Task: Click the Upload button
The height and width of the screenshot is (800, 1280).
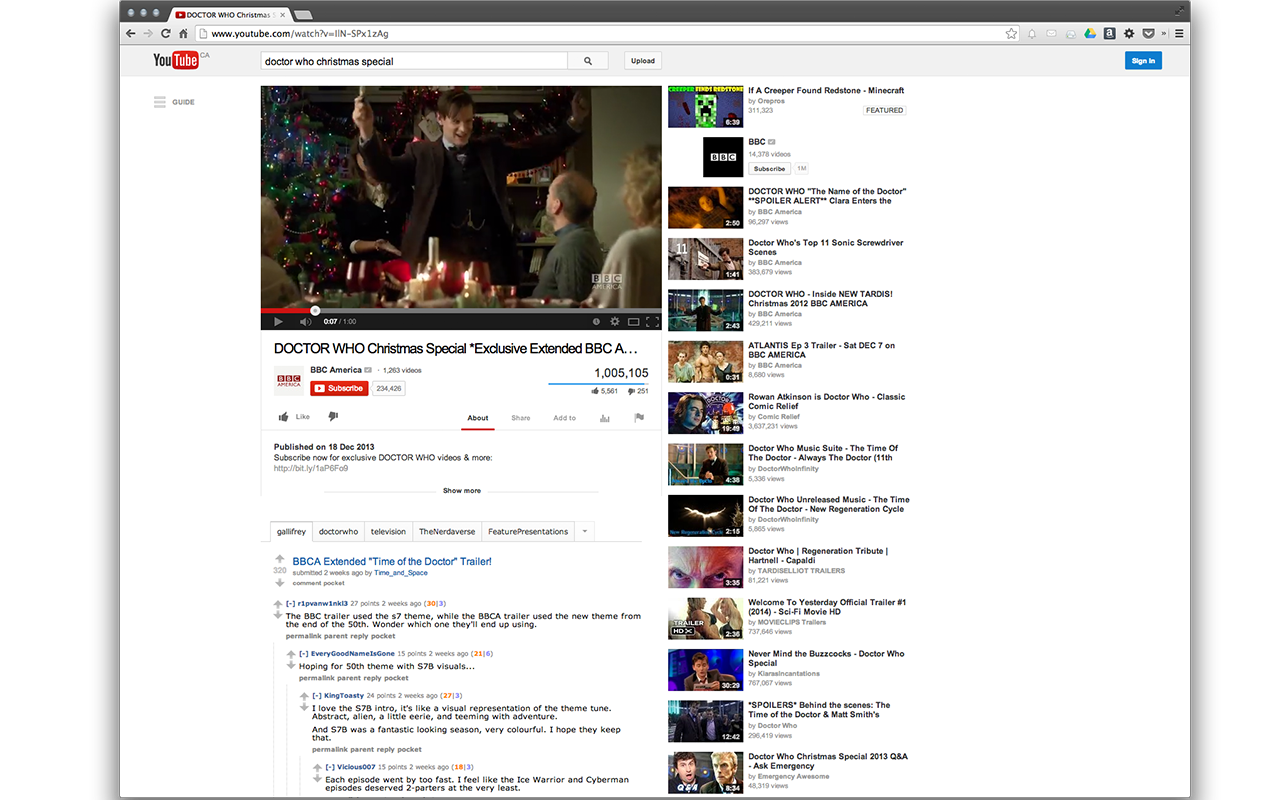Action: 643,61
